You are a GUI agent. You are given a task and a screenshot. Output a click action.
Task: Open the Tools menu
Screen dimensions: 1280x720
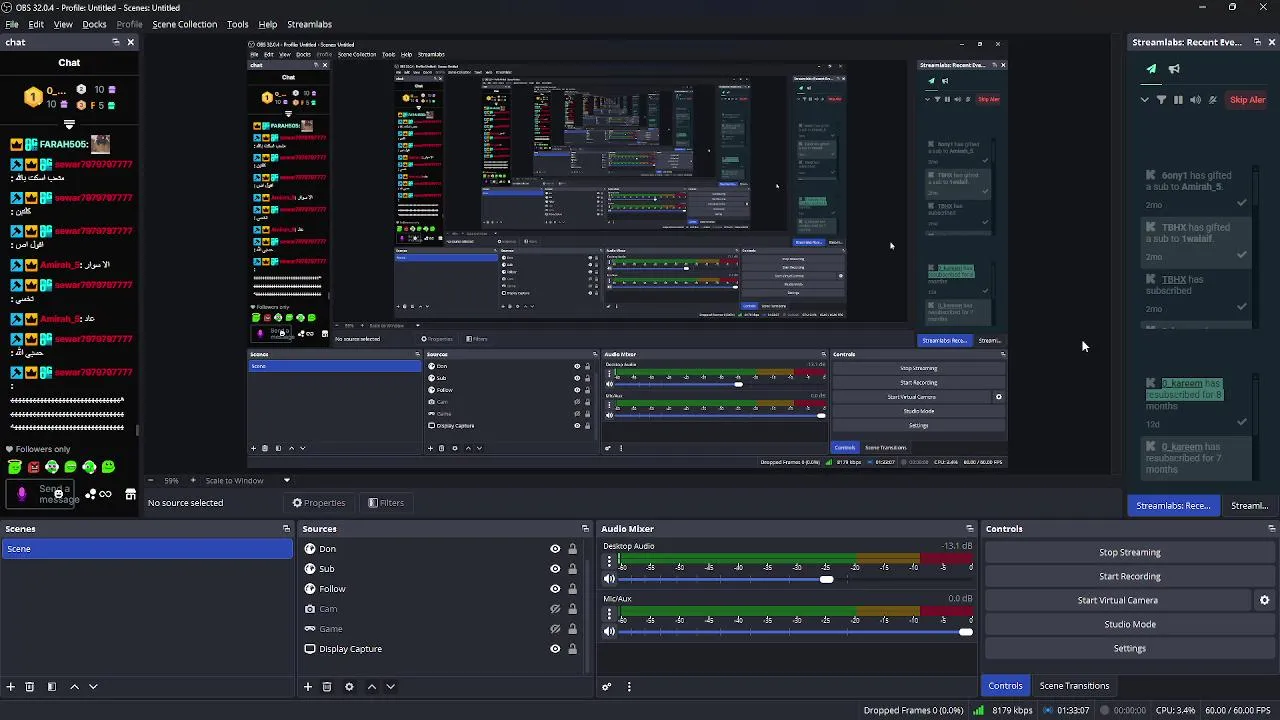[237, 24]
